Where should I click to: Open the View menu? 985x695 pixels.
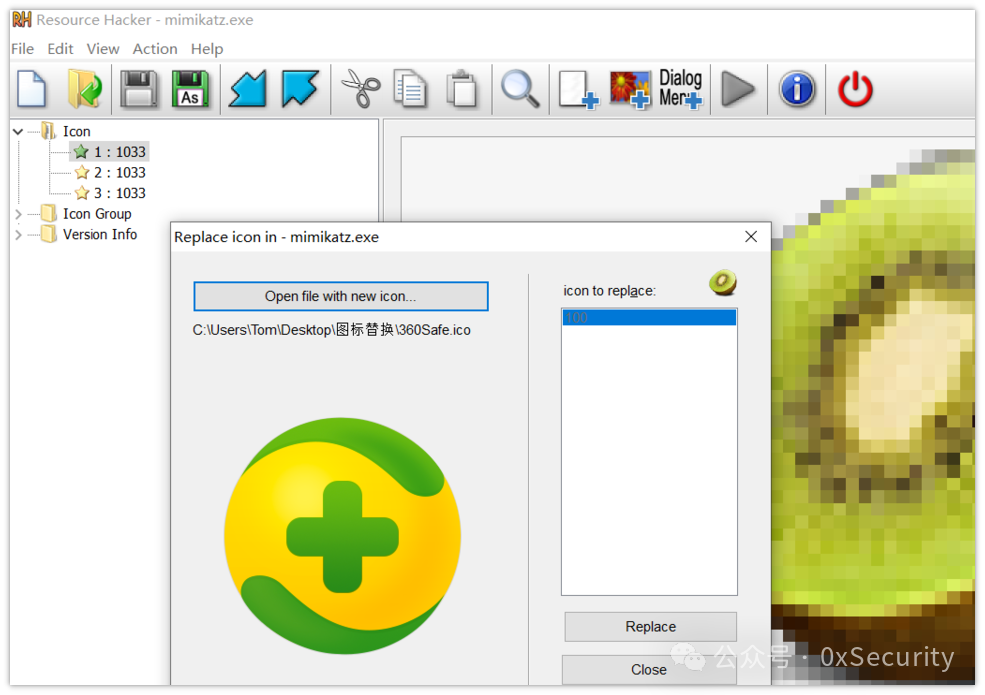coord(103,48)
